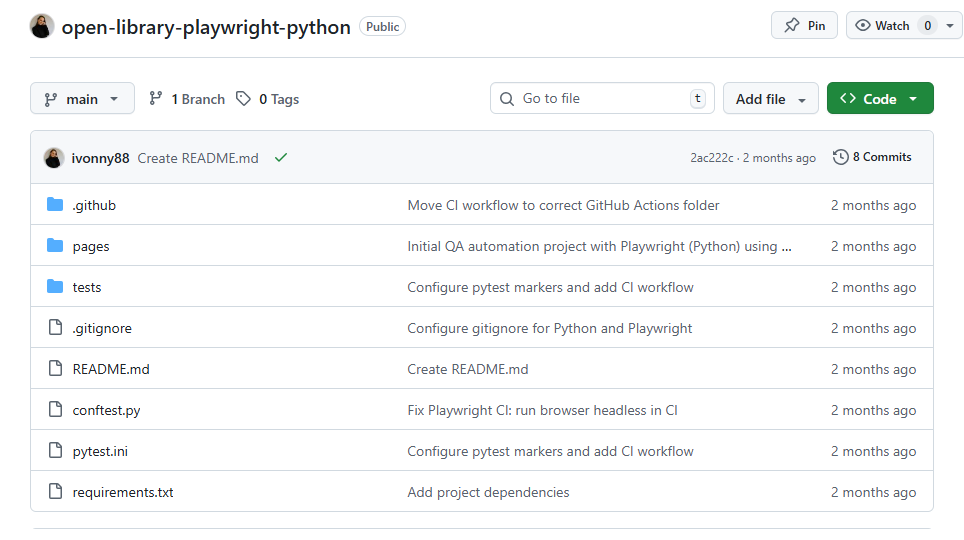Click the repository owner avatar beside the title
This screenshot has height=540, width=964.
(x=42, y=26)
